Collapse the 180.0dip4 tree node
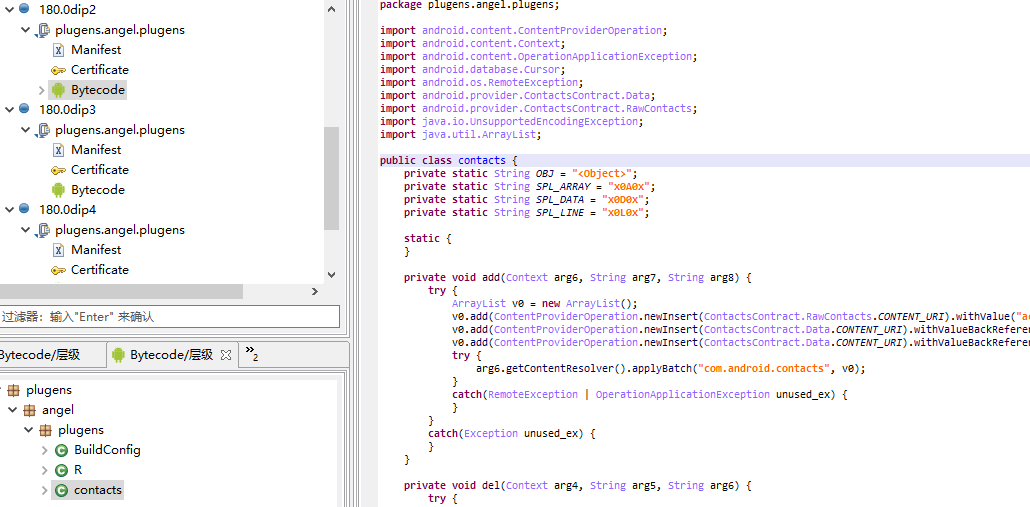The height and width of the screenshot is (507, 1030). (x=9, y=210)
